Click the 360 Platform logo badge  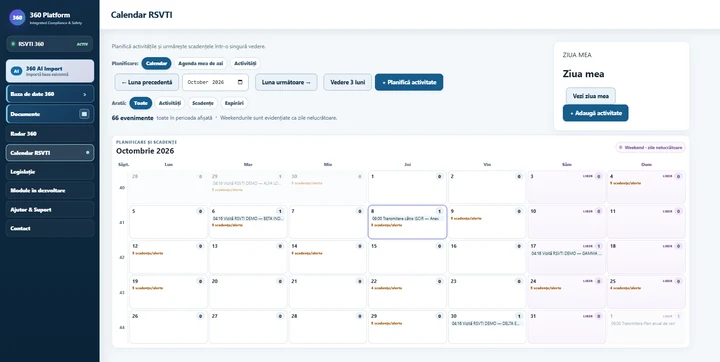17,17
